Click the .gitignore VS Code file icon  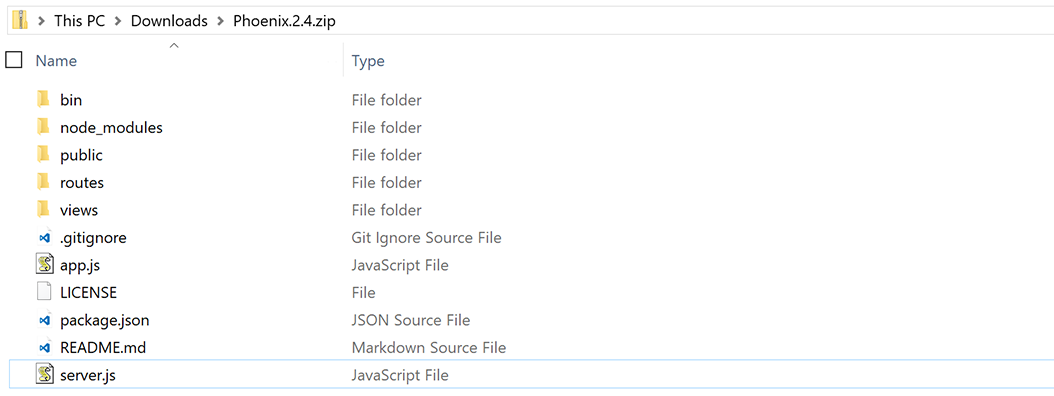[x=44, y=238]
